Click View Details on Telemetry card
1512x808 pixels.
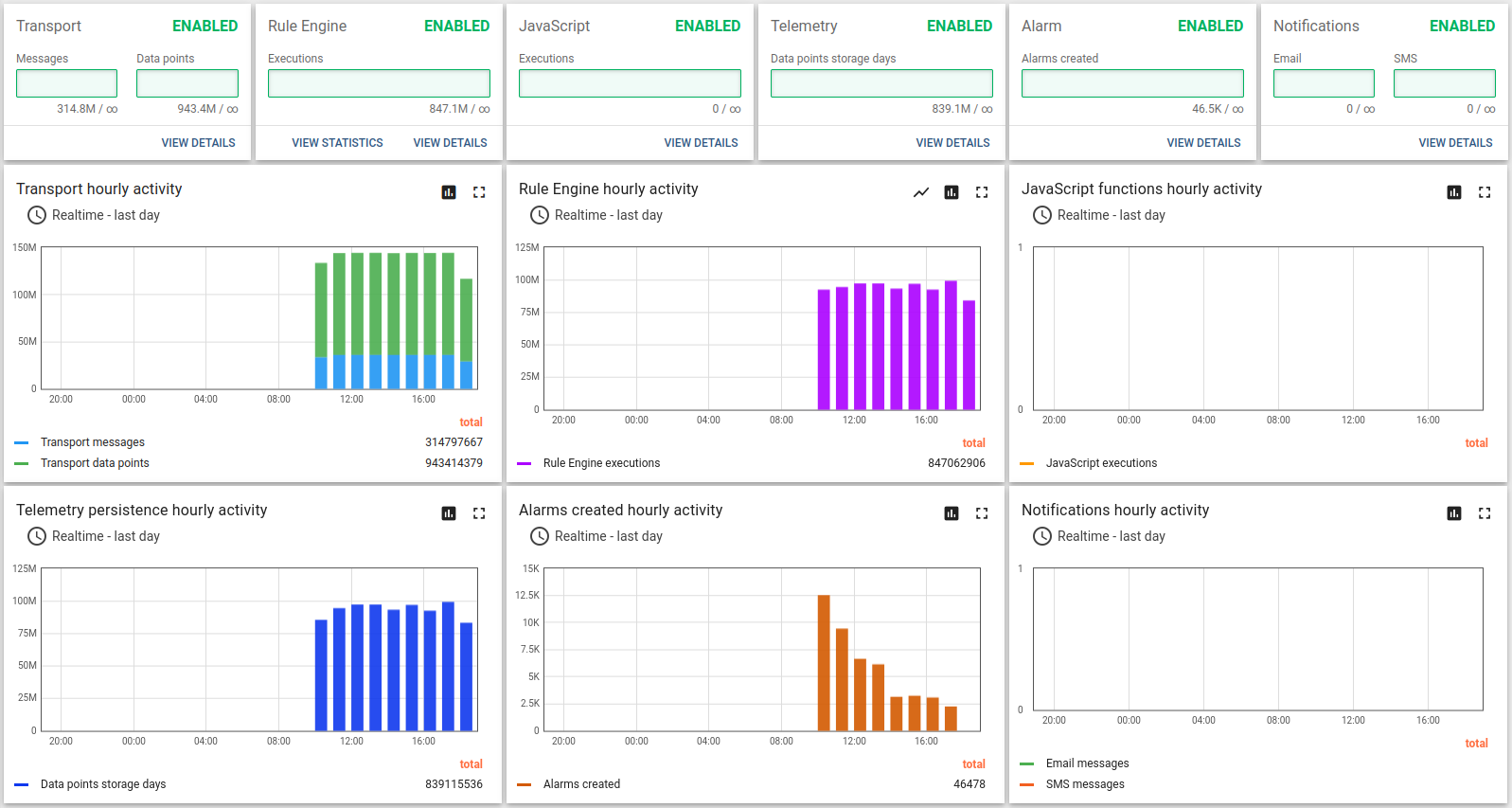pyautogui.click(x=952, y=143)
